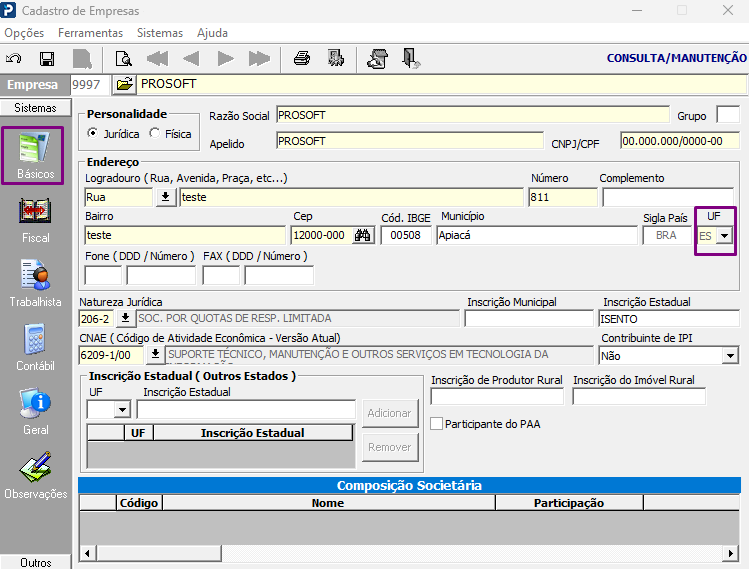Expand Contribuinte de IPI dropdown
Image resolution: width=749 pixels, height=569 pixels.
730,356
